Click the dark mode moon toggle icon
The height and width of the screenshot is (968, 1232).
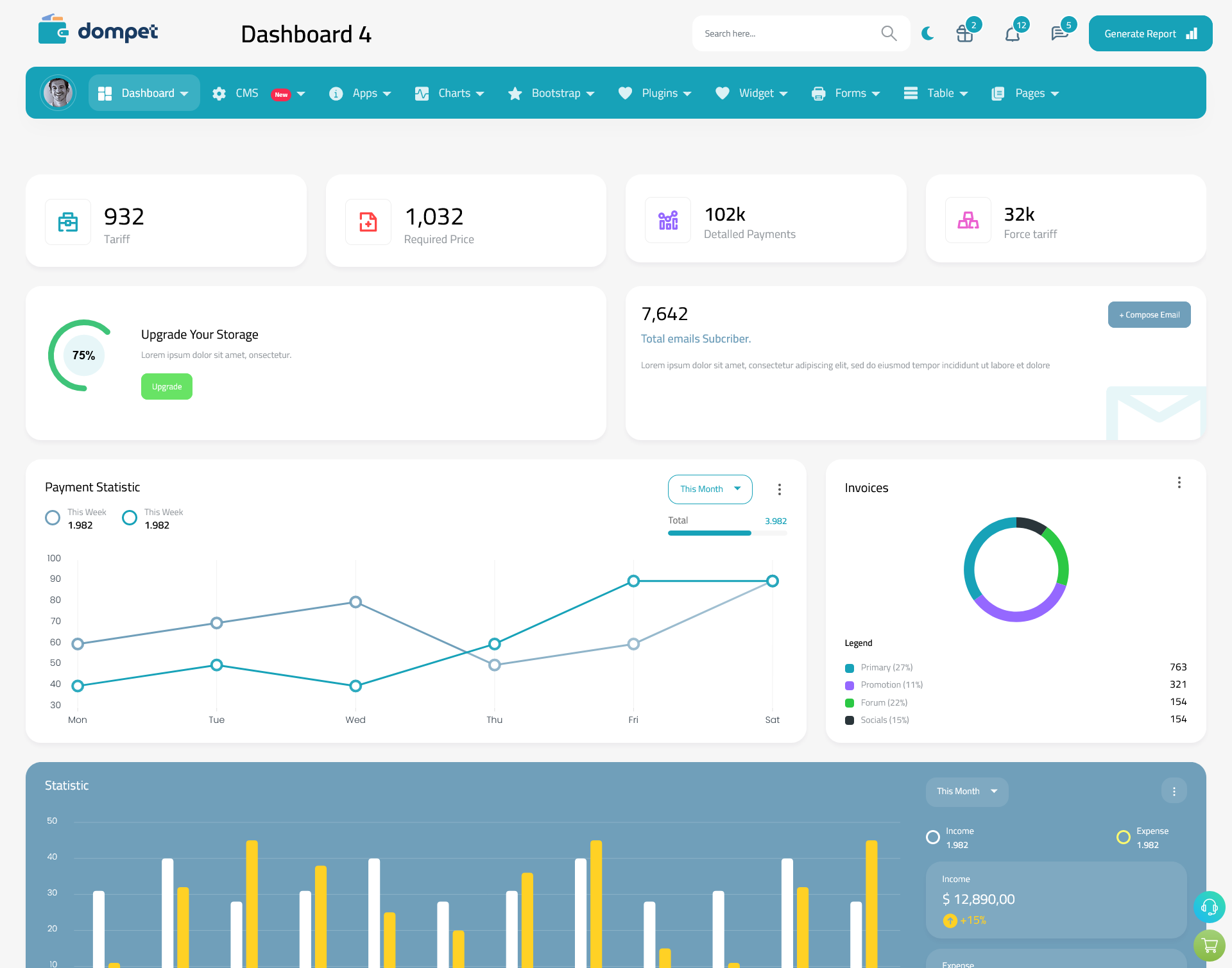926,33
